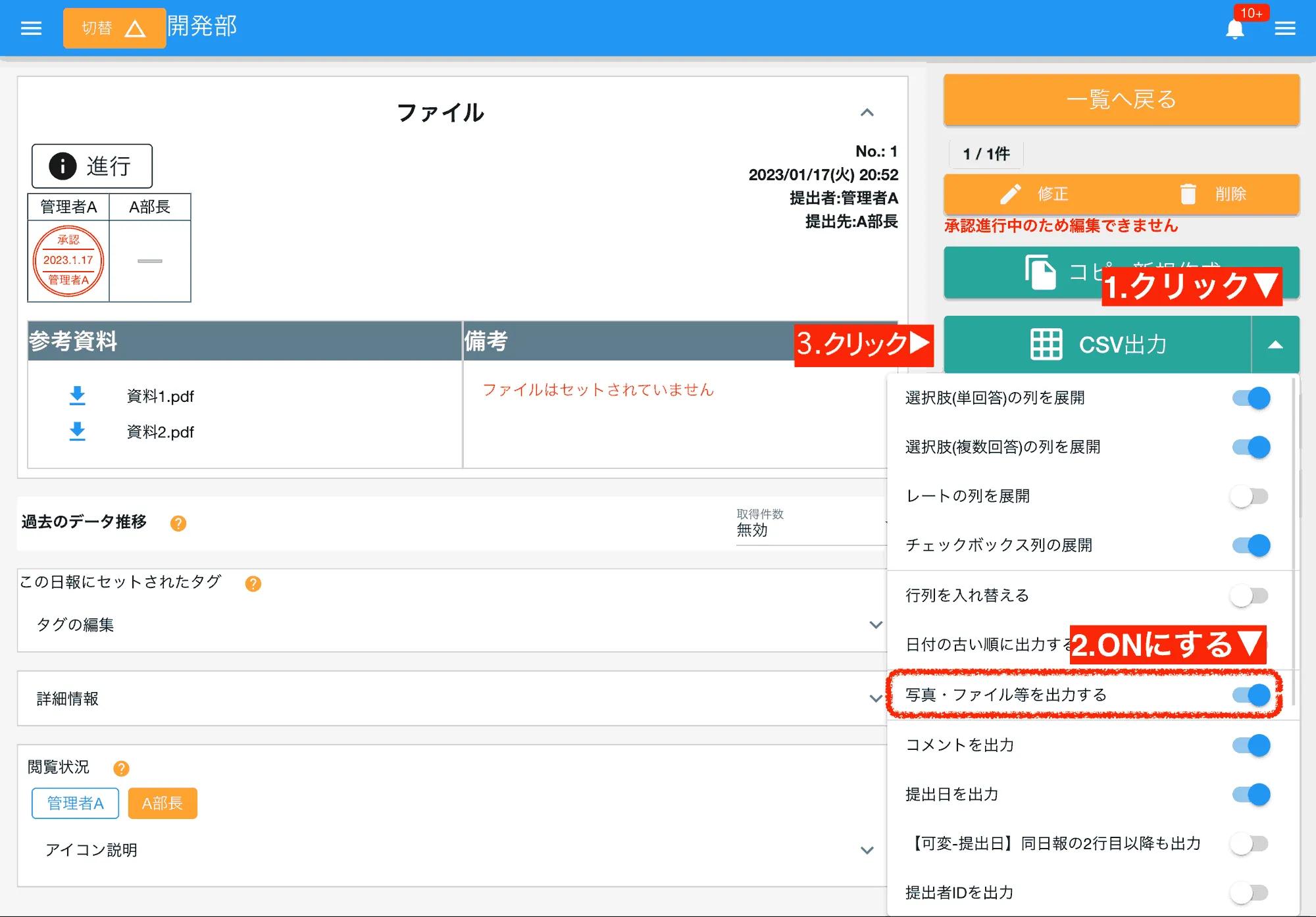Click the download icon for 資料1.pdf

[x=78, y=395]
